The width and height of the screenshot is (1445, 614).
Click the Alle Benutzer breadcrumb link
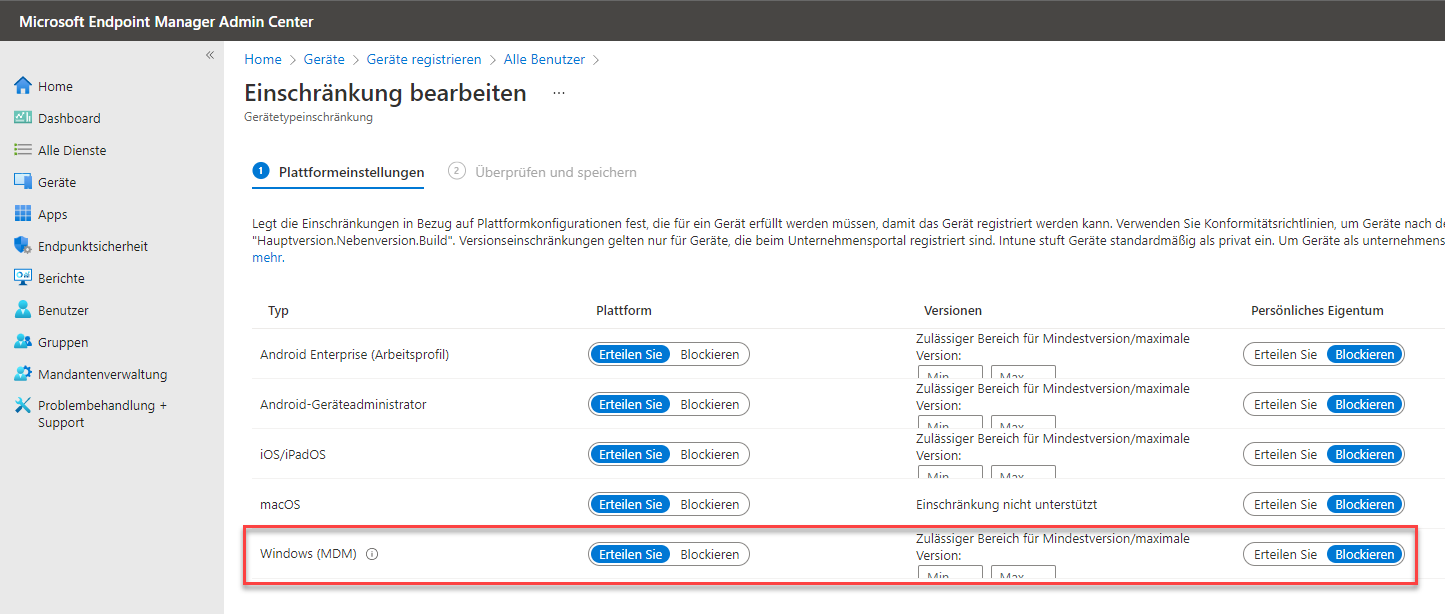(x=544, y=60)
